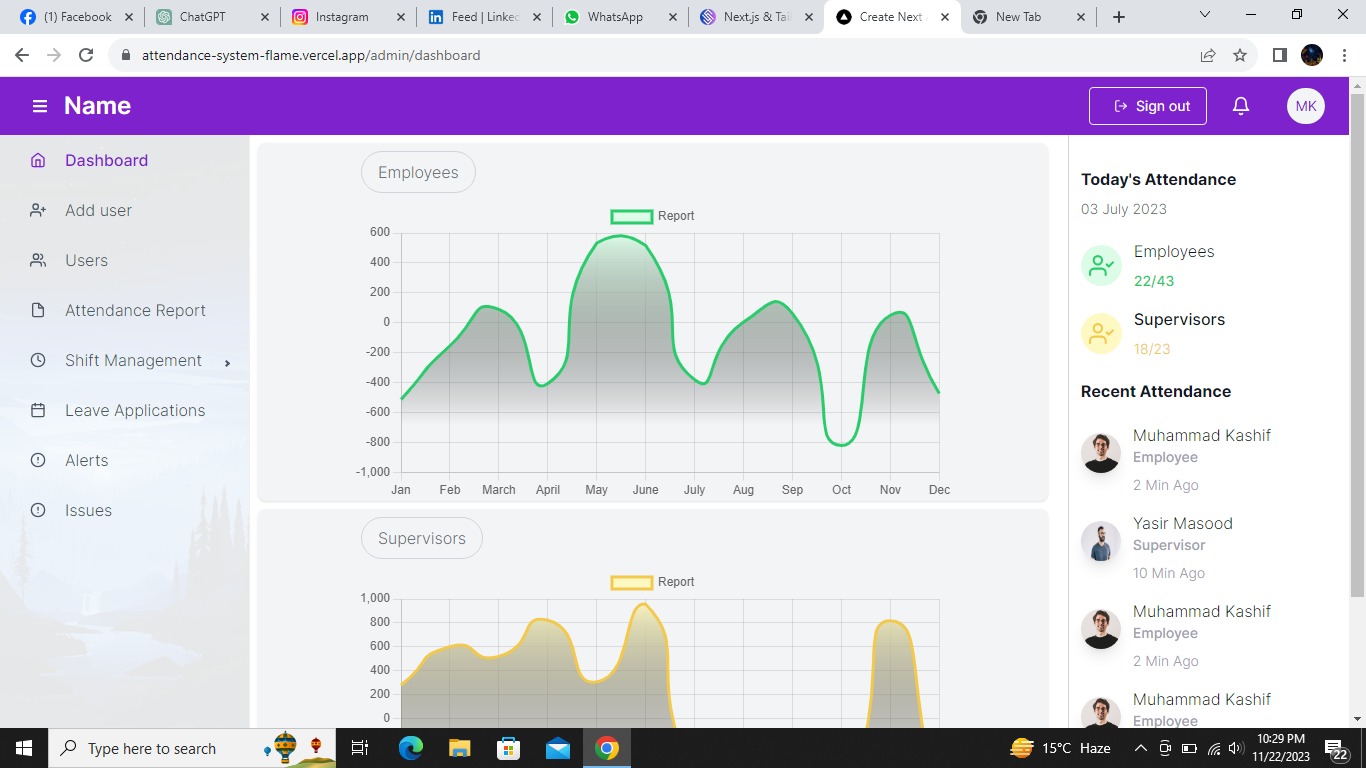Open File Explorer from the taskbar
The width and height of the screenshot is (1366, 768).
pos(459,748)
